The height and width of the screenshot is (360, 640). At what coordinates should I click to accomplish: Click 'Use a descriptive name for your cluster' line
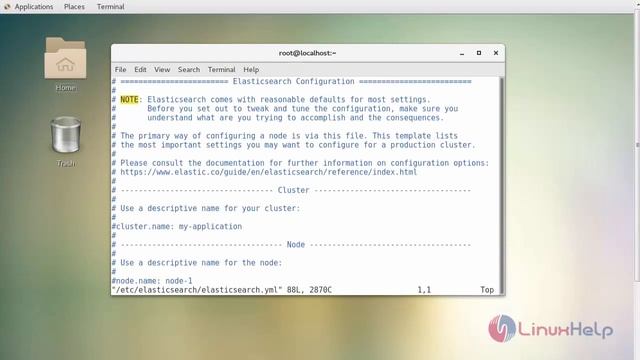pos(206,208)
